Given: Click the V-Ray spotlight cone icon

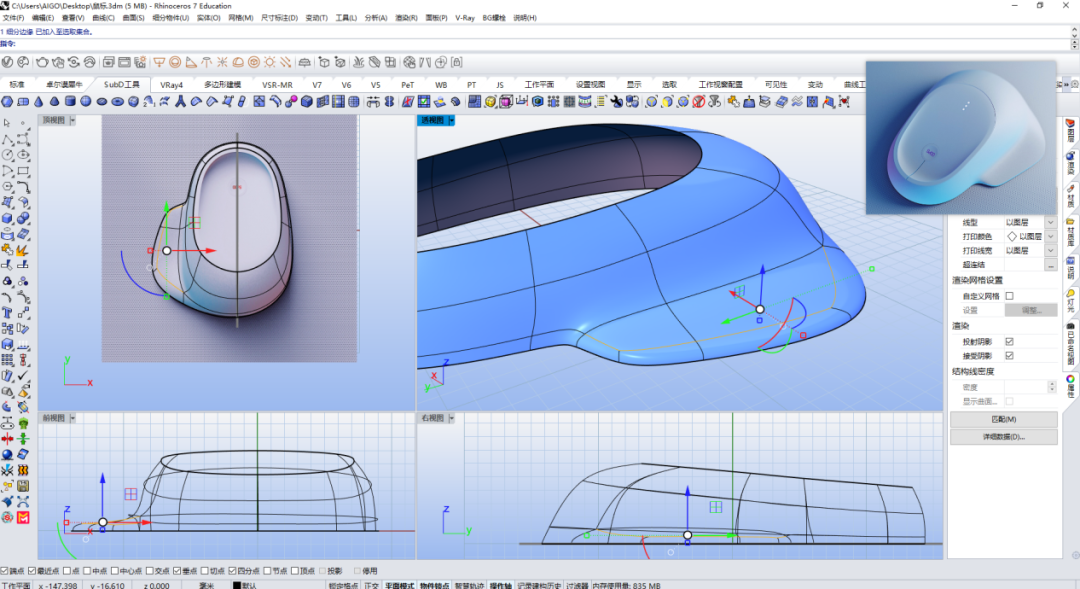Looking at the screenshot, I should 191,62.
